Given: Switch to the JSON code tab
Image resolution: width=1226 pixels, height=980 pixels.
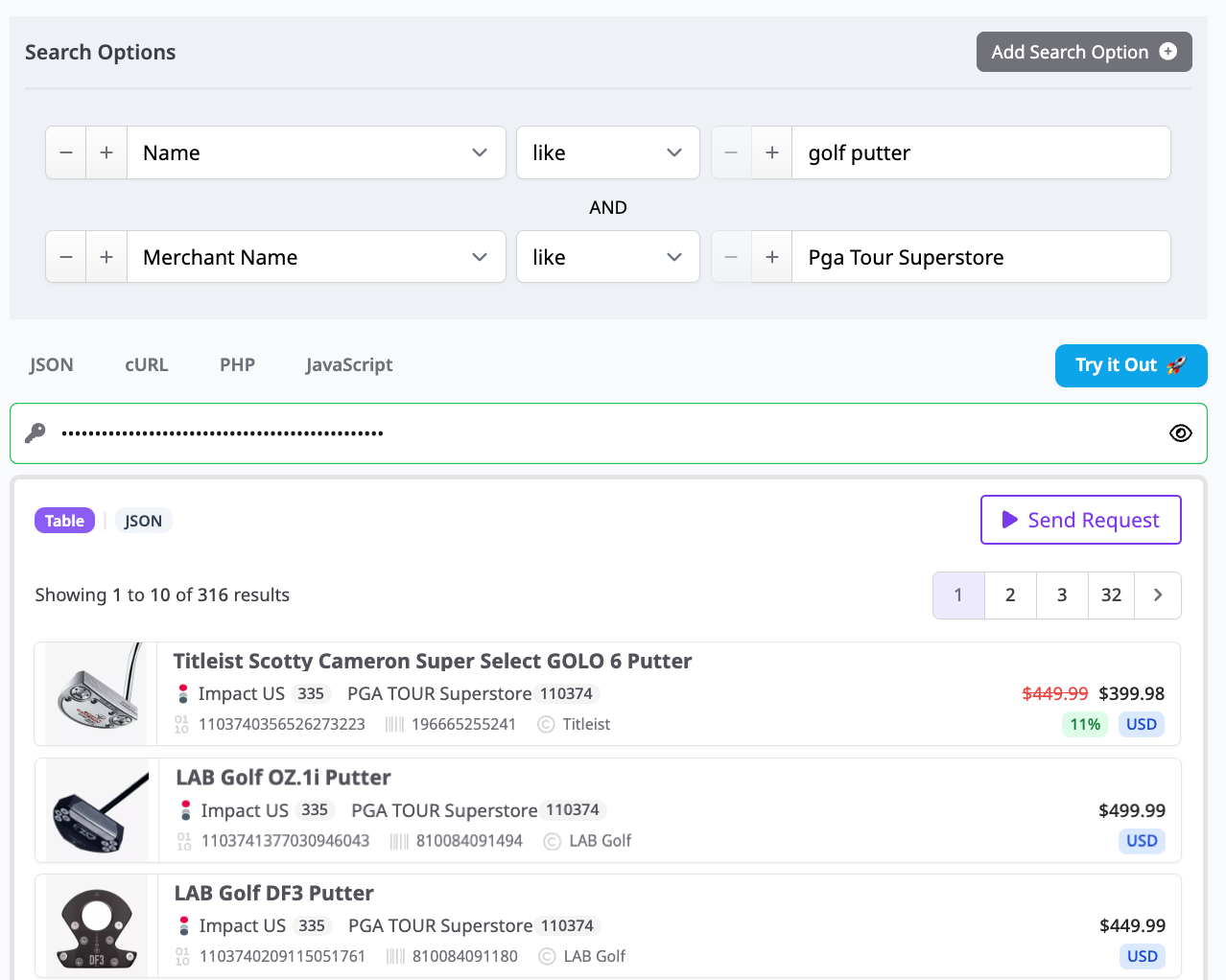Looking at the screenshot, I should coord(52,364).
